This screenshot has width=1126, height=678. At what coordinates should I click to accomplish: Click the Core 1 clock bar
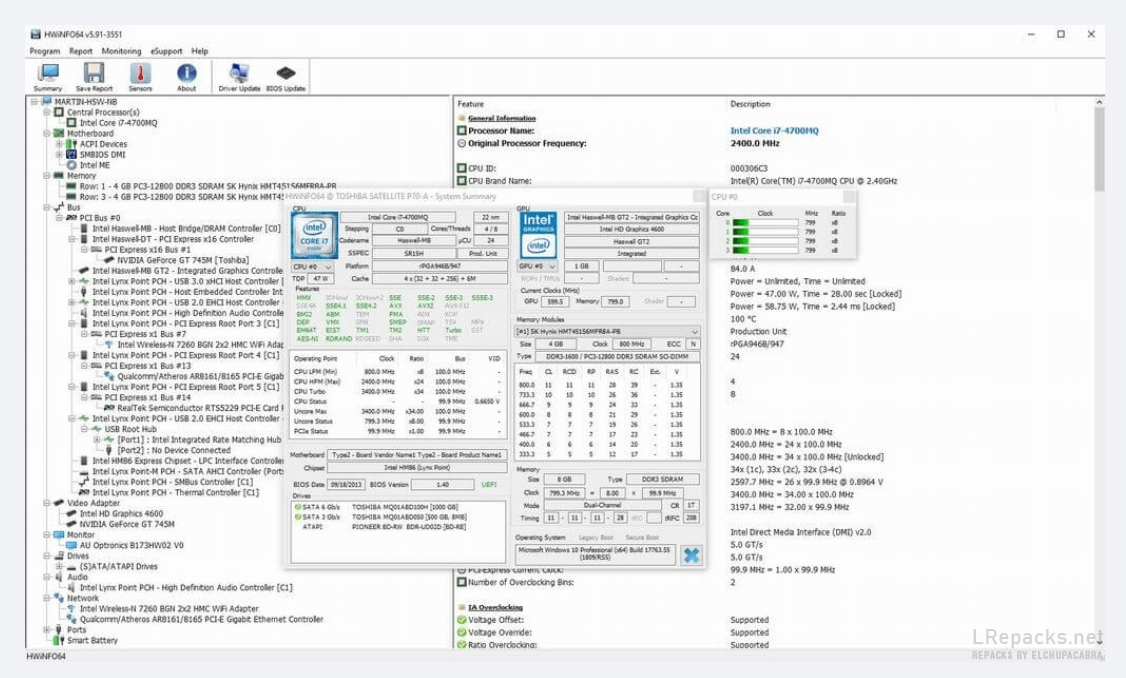765,232
